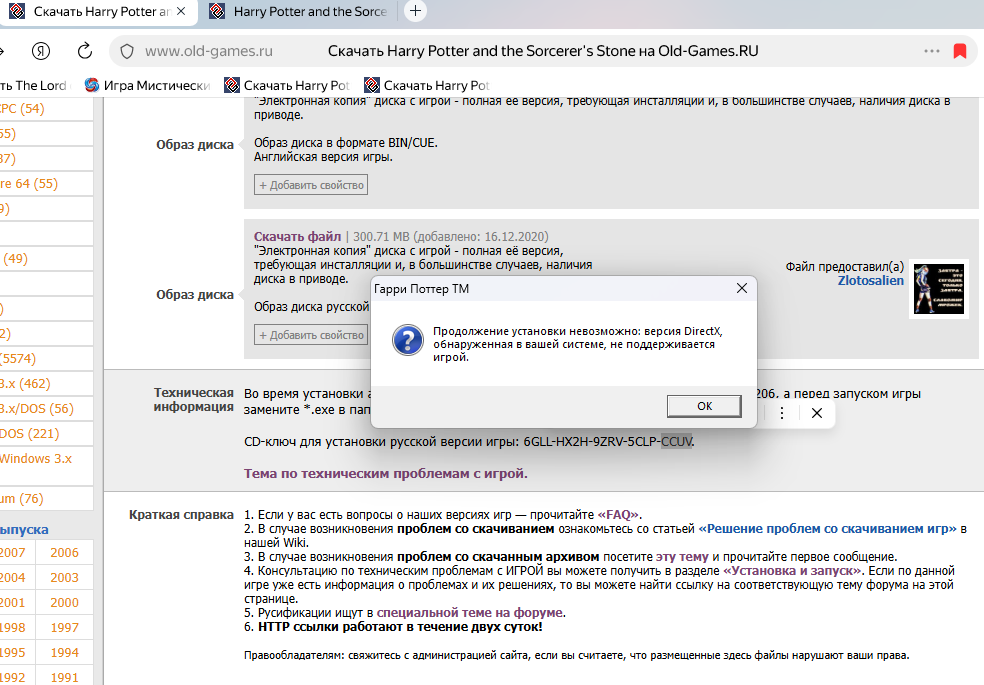Screen dimensions: 984x685
Task: Open 'специальной теме на форуме' link
Action: pyautogui.click(x=469, y=613)
